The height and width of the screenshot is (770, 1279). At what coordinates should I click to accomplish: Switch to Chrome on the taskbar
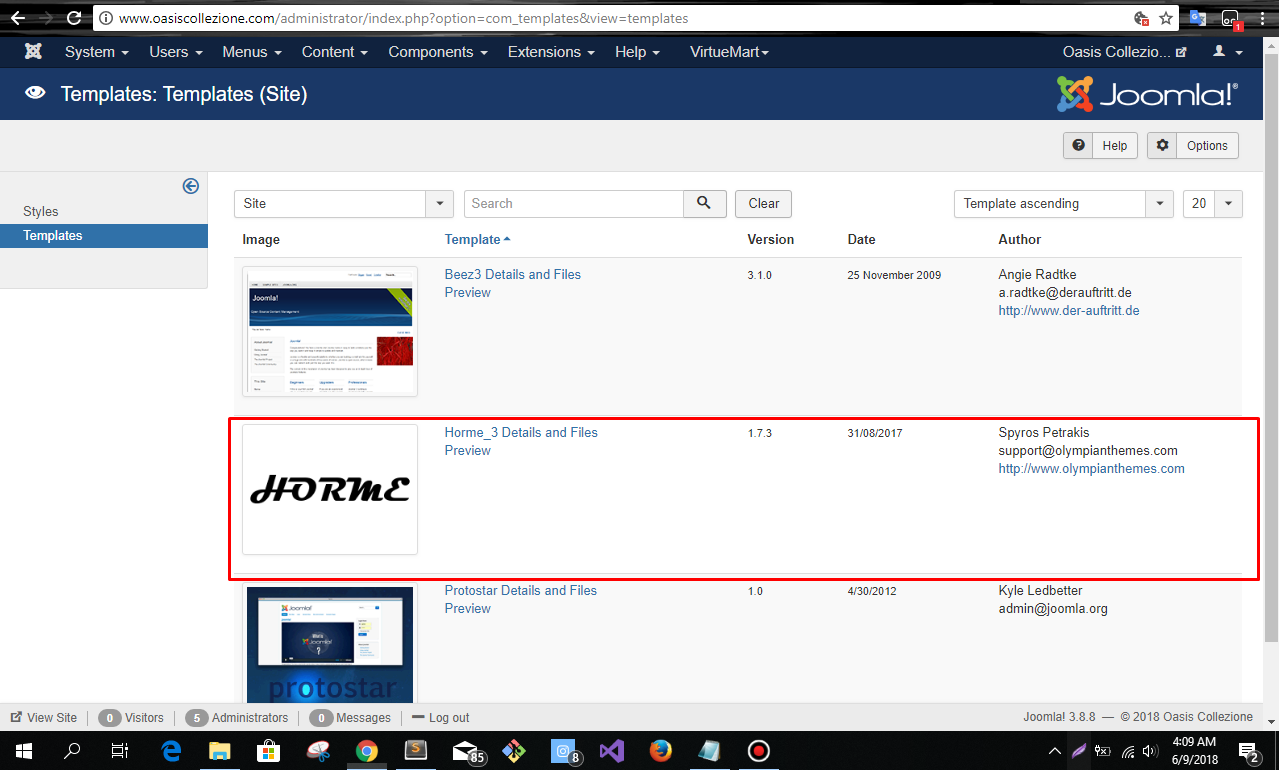[367, 750]
